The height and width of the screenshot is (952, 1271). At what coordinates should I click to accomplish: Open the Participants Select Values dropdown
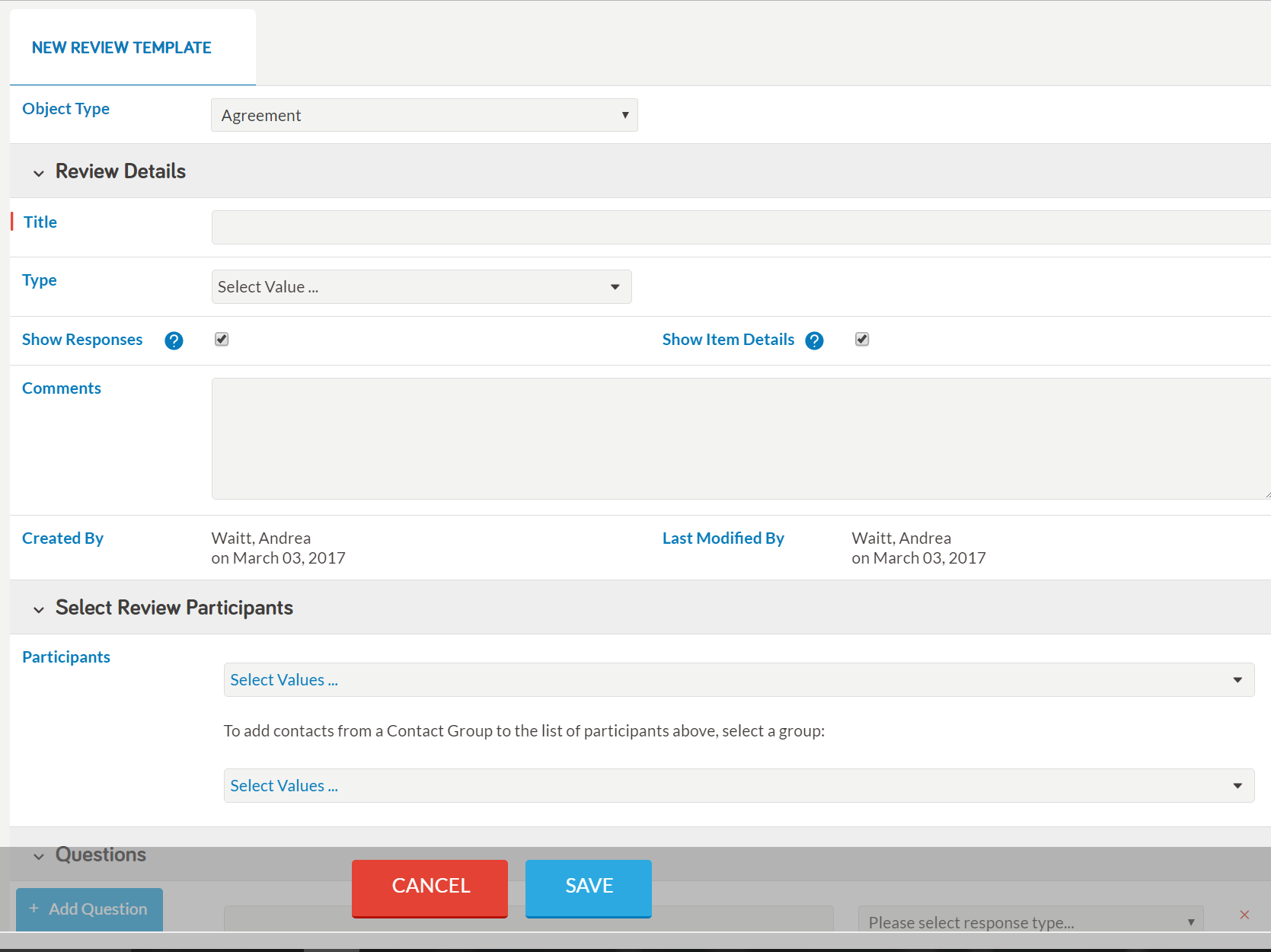pyautogui.click(x=739, y=679)
